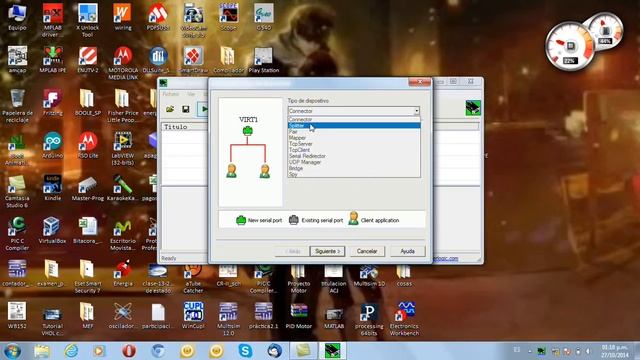
Task: Open the wiring desktop shortcut
Action: (122, 17)
